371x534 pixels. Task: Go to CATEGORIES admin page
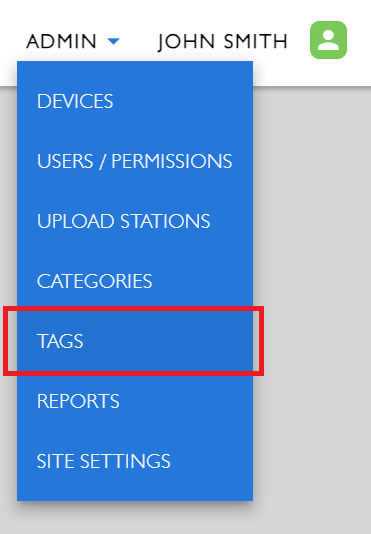click(x=135, y=281)
